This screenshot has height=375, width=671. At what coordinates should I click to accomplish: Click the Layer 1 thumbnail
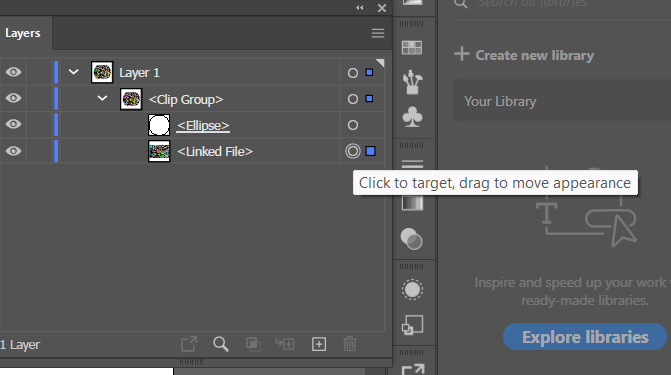[102, 72]
